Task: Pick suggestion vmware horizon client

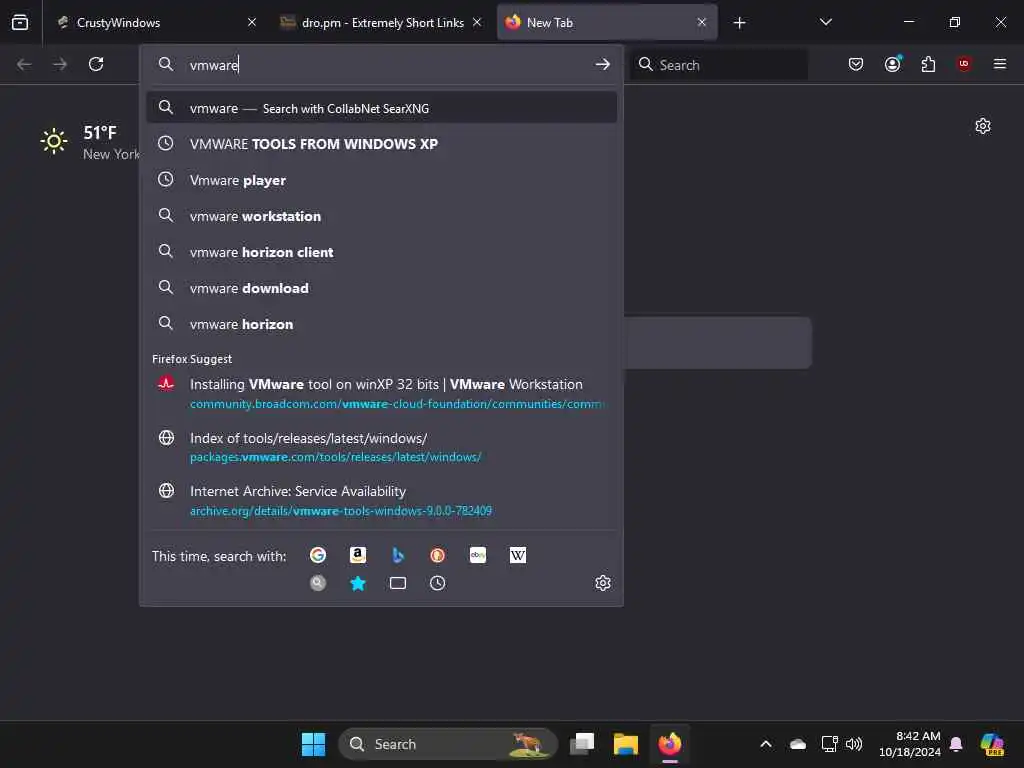Action: (x=381, y=251)
